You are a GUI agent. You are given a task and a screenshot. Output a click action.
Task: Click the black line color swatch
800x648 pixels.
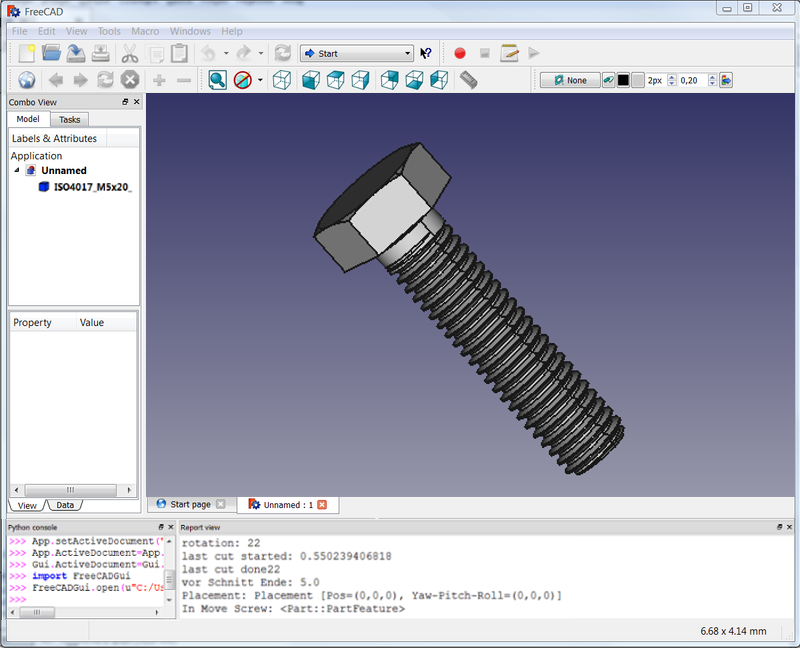(x=623, y=80)
